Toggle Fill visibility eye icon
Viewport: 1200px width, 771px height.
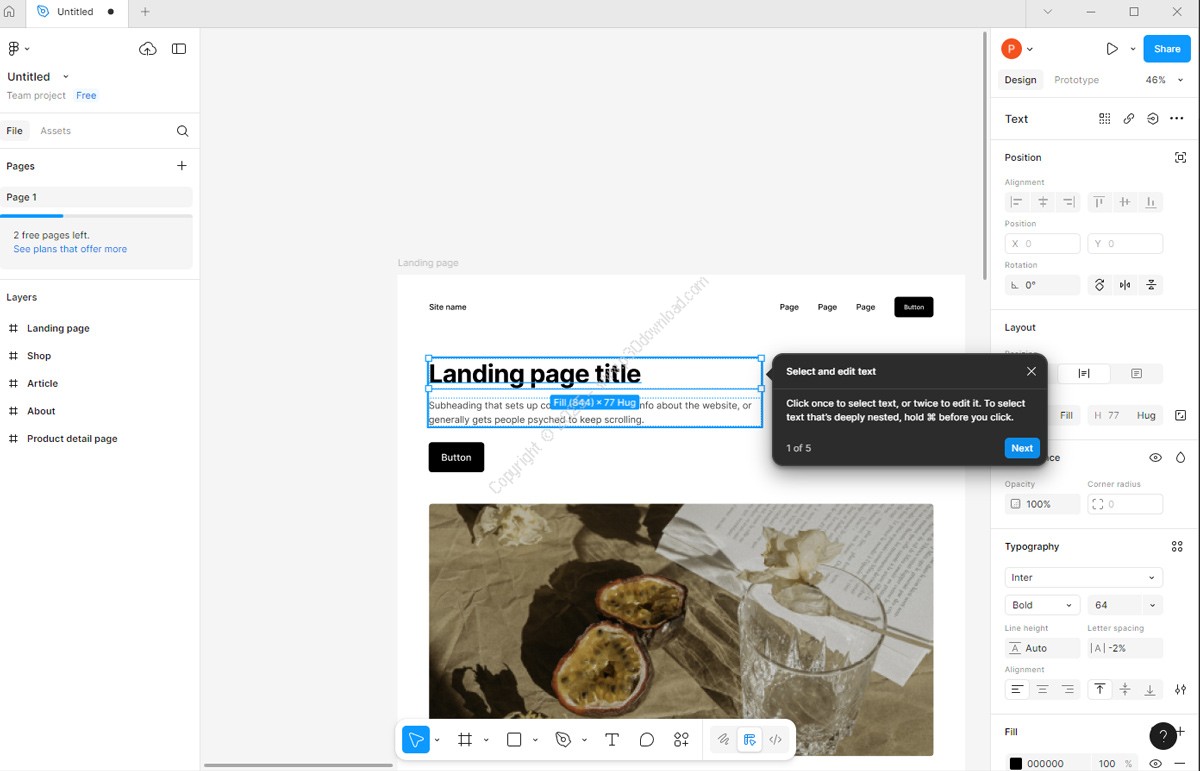tap(1155, 764)
